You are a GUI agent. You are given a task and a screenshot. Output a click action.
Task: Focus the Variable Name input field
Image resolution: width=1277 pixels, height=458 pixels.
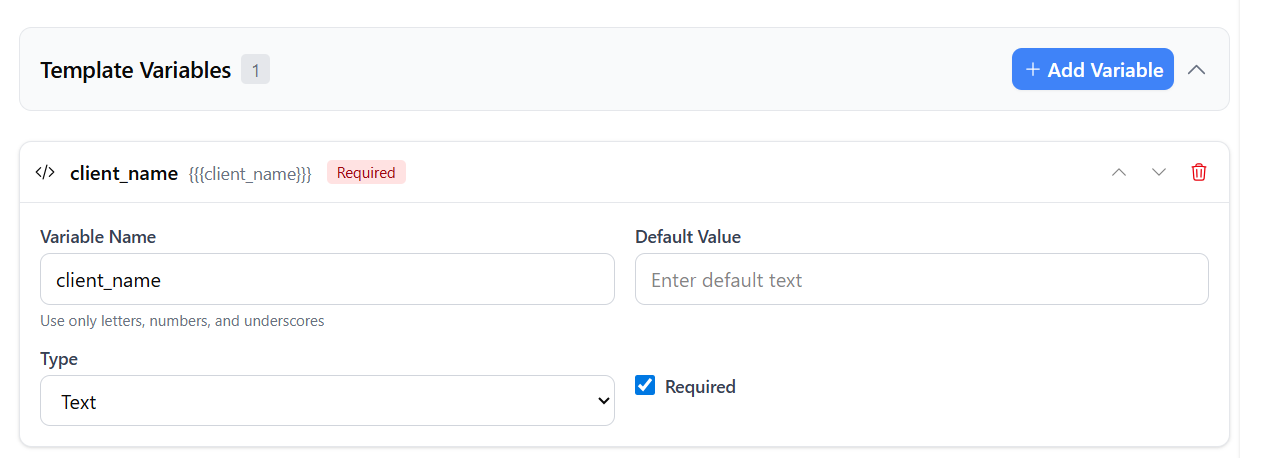327,279
